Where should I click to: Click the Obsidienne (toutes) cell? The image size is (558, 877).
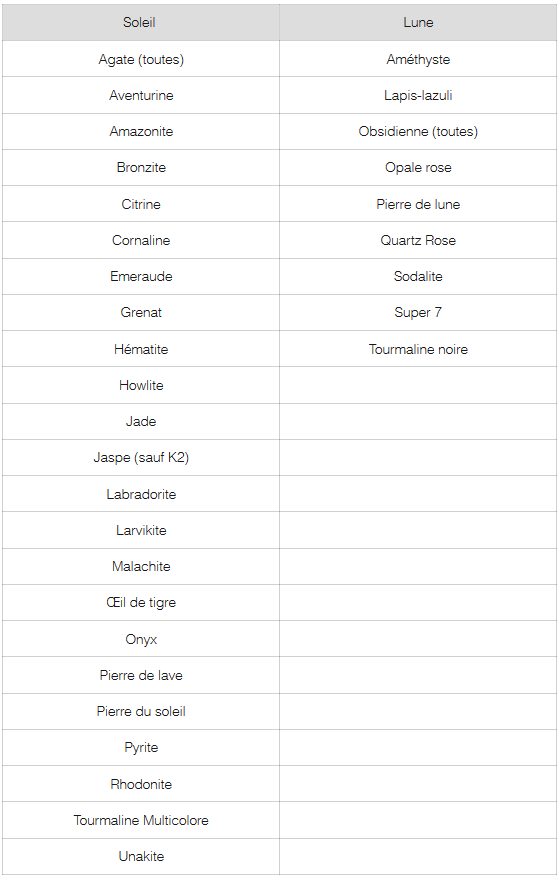418,131
